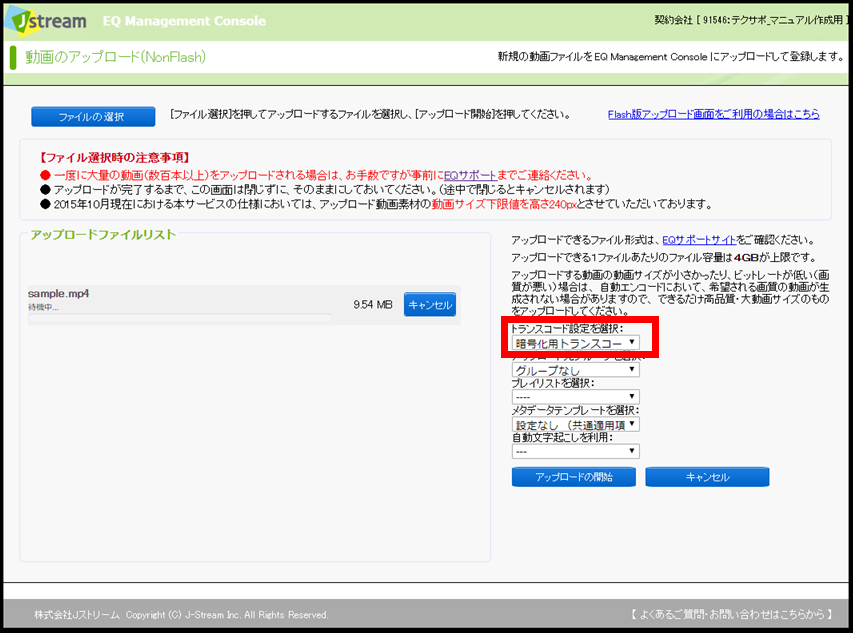Open the トランスコード設定 dropdown
The height and width of the screenshot is (633, 853).
[x=575, y=343]
